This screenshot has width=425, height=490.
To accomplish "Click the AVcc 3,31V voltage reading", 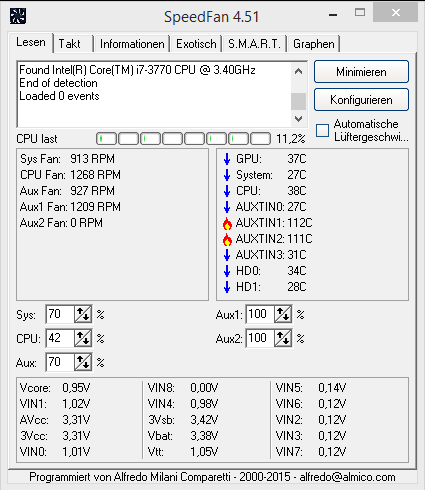I will click(x=55, y=420).
